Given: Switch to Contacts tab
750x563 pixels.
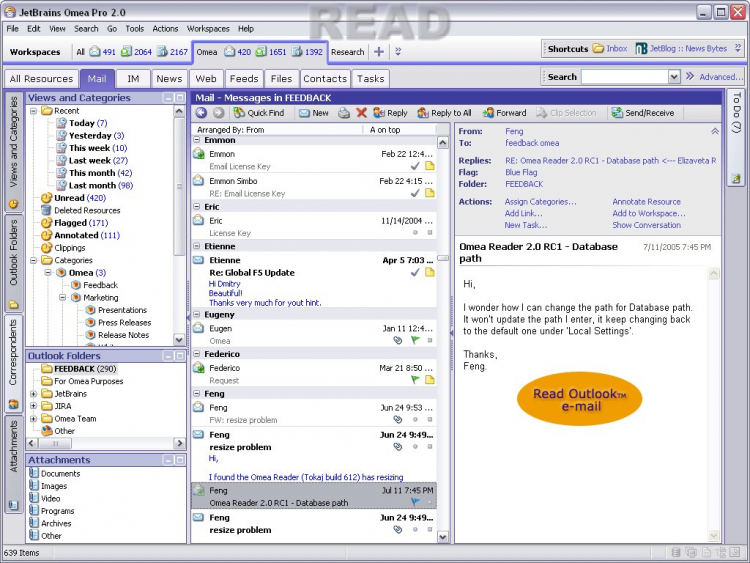Looking at the screenshot, I should (x=325, y=79).
